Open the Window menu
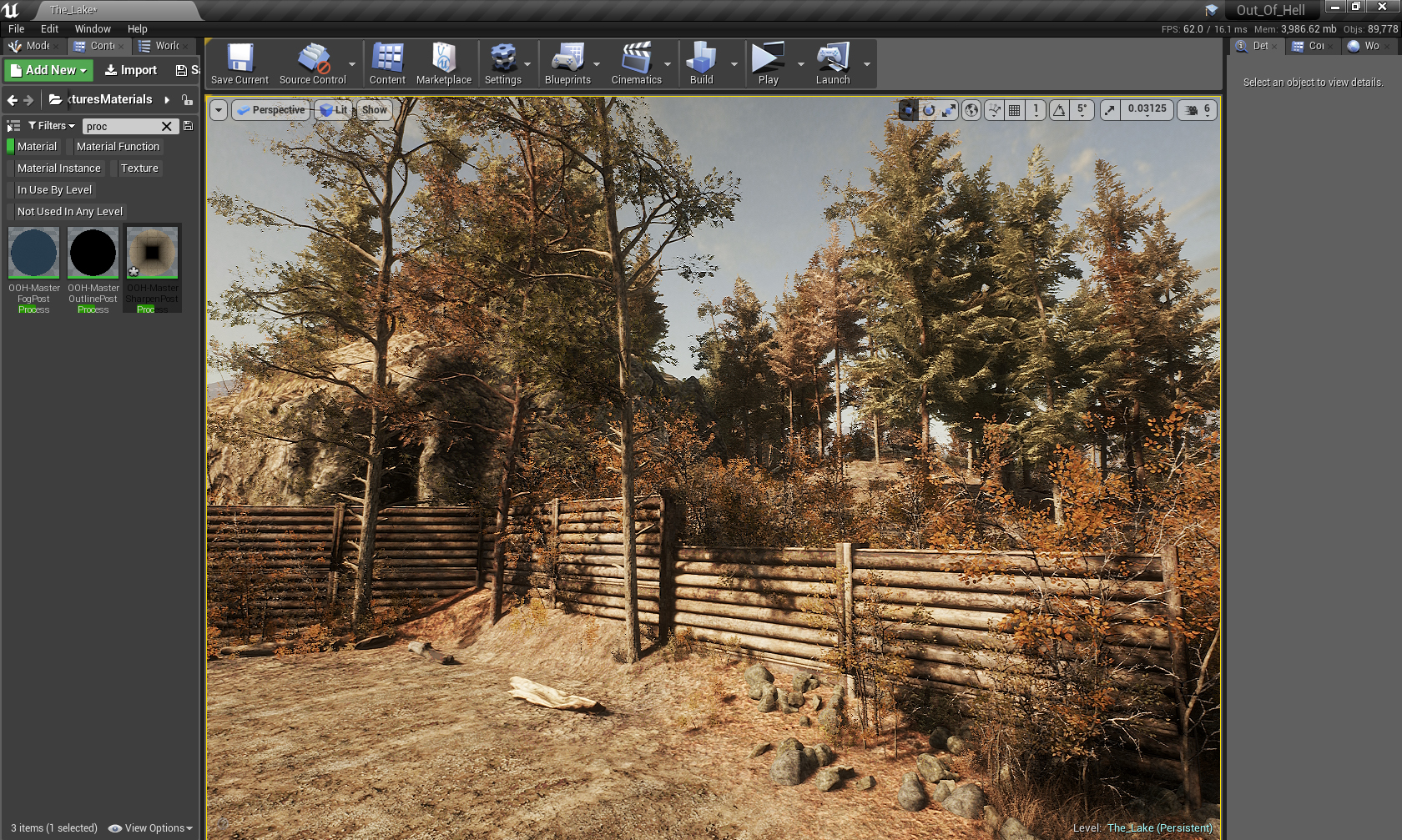This screenshot has height=840, width=1402. coord(93,28)
